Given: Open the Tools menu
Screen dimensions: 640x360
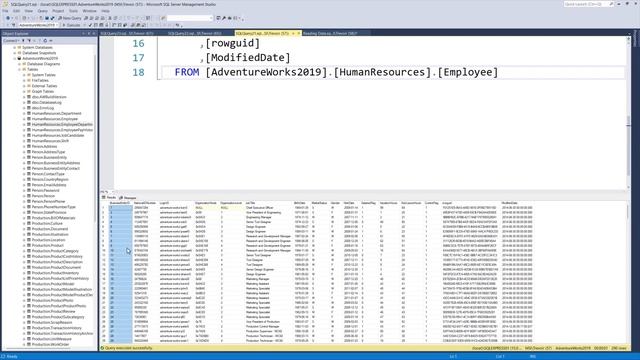Looking at the screenshot, I should pyautogui.click(x=73, y=11).
